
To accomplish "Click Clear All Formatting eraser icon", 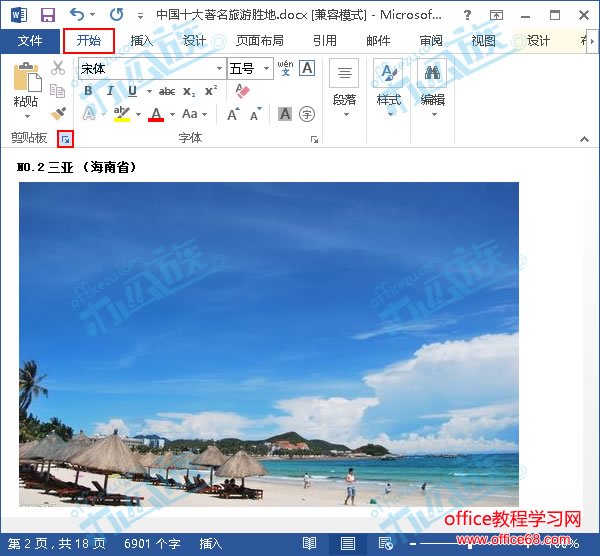I will (x=242, y=91).
